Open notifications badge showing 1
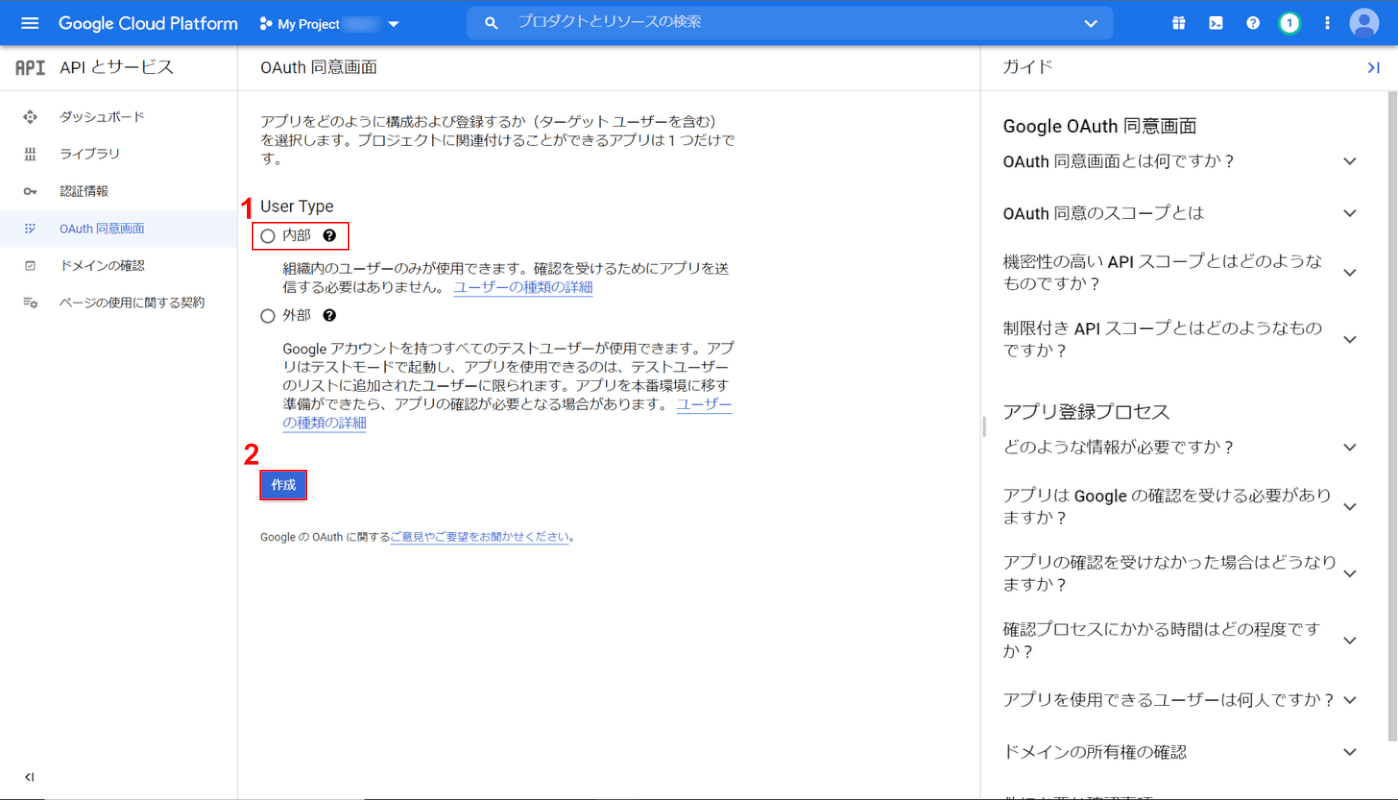Viewport: 1398px width, 800px height. [1290, 23]
